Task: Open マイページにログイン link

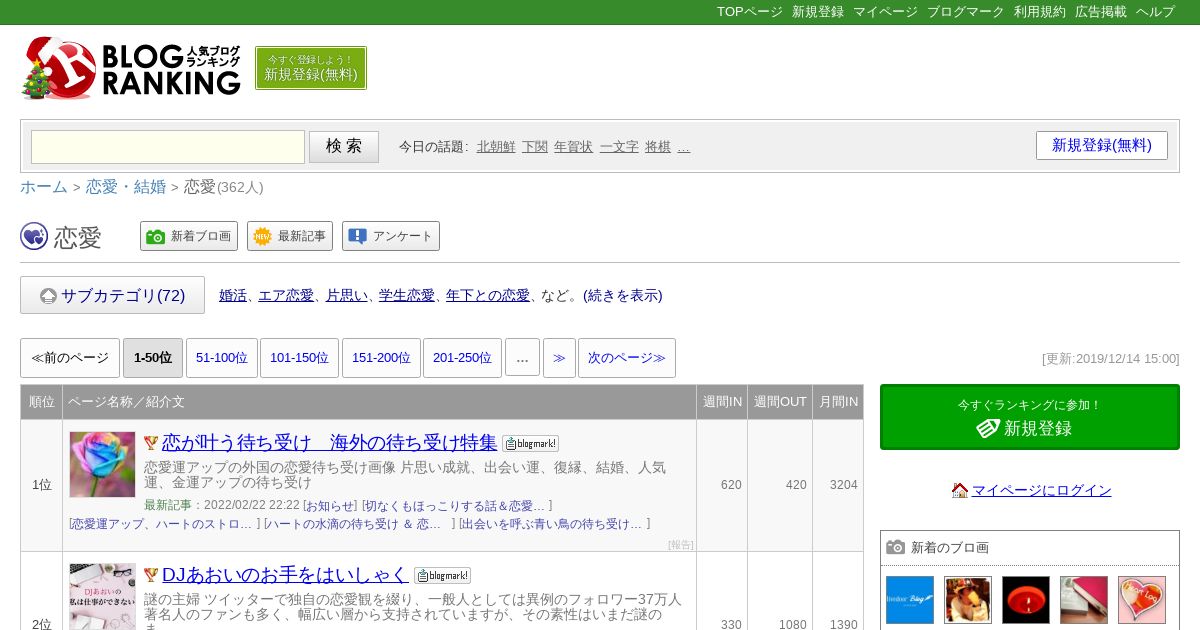Action: (1042, 490)
